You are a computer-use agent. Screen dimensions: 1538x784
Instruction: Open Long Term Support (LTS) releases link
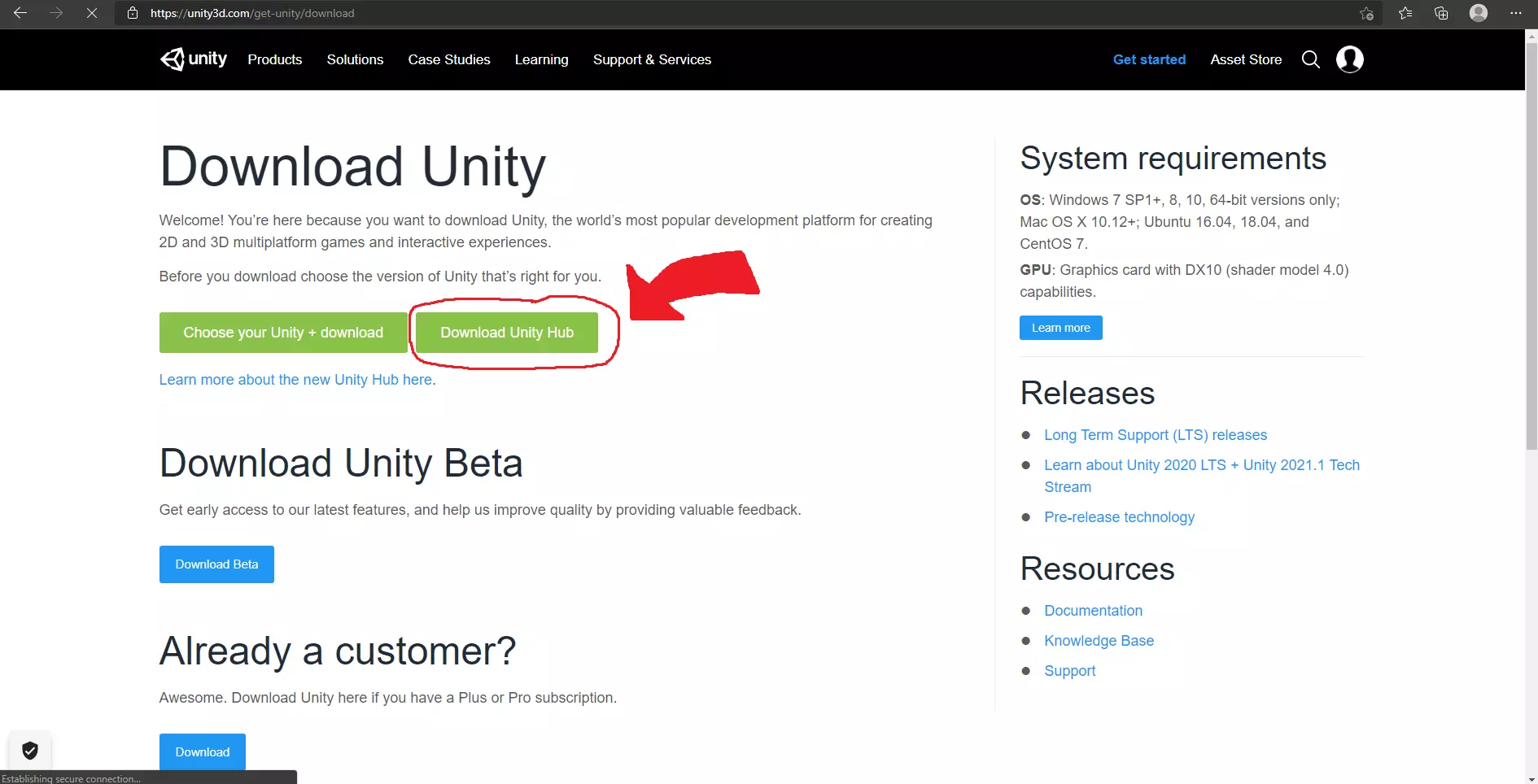point(1156,435)
